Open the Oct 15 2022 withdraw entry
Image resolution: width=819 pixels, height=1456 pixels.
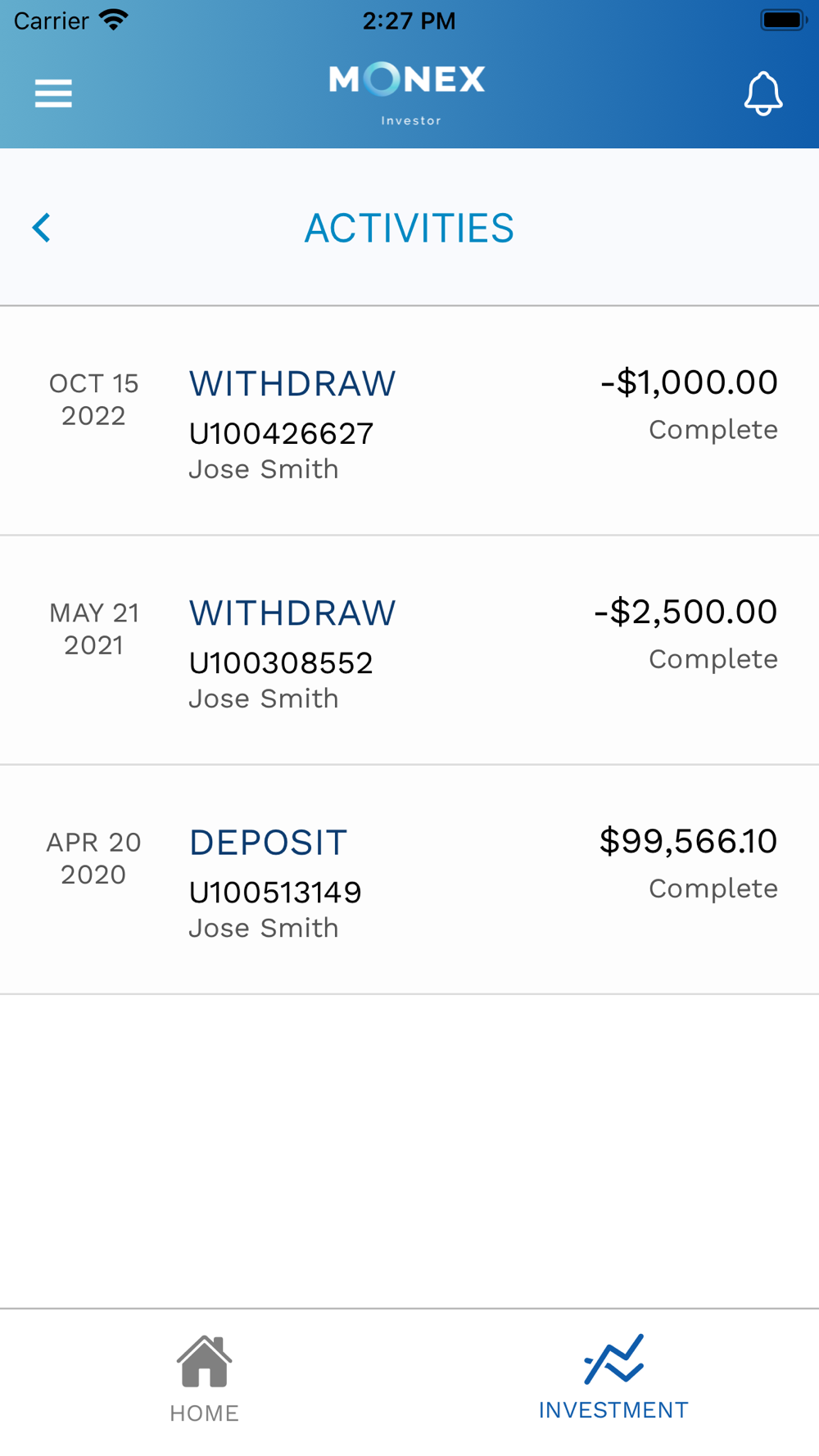click(409, 421)
